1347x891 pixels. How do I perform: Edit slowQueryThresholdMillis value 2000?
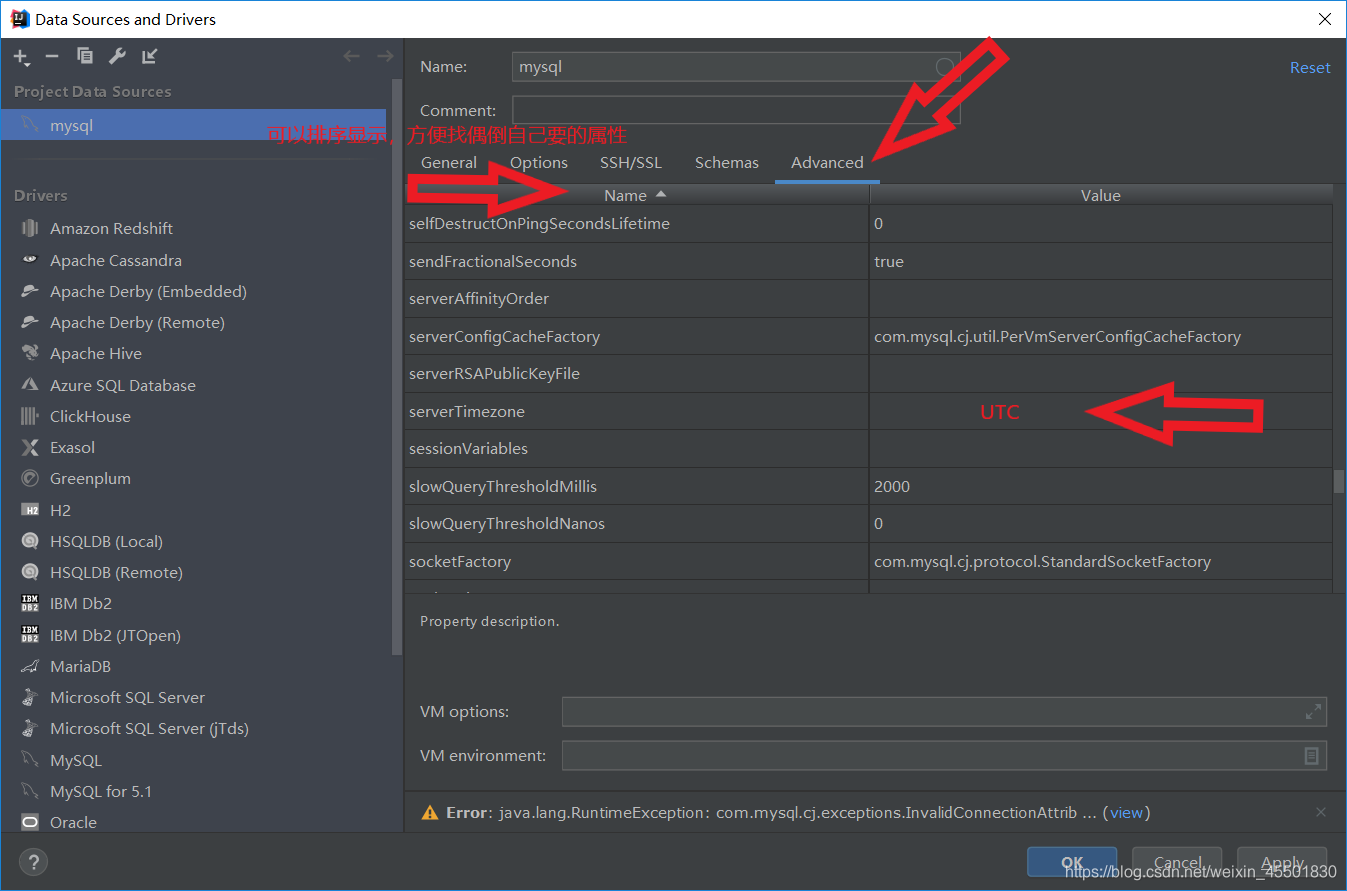[1101, 486]
